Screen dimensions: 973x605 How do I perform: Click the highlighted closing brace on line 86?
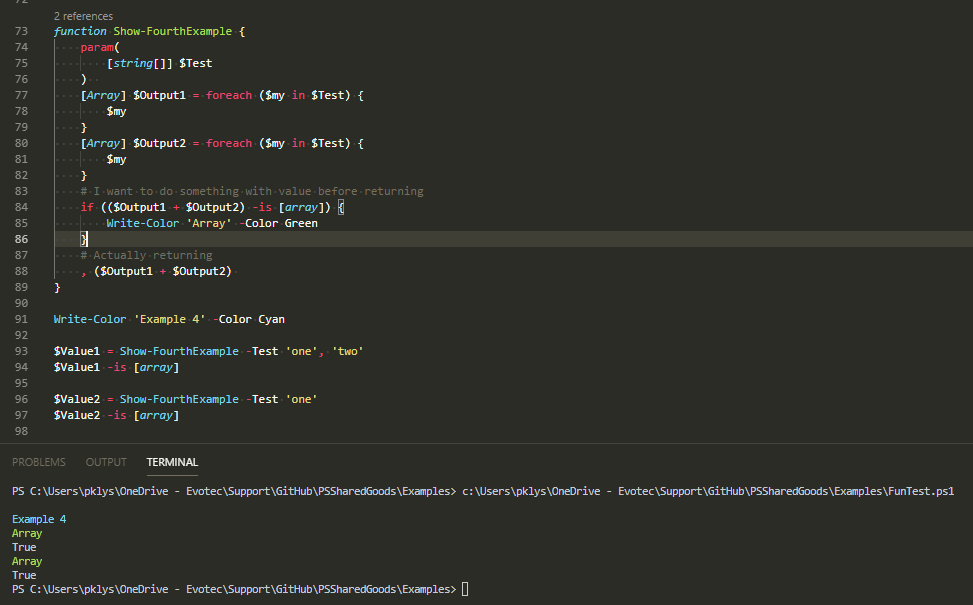(x=83, y=238)
